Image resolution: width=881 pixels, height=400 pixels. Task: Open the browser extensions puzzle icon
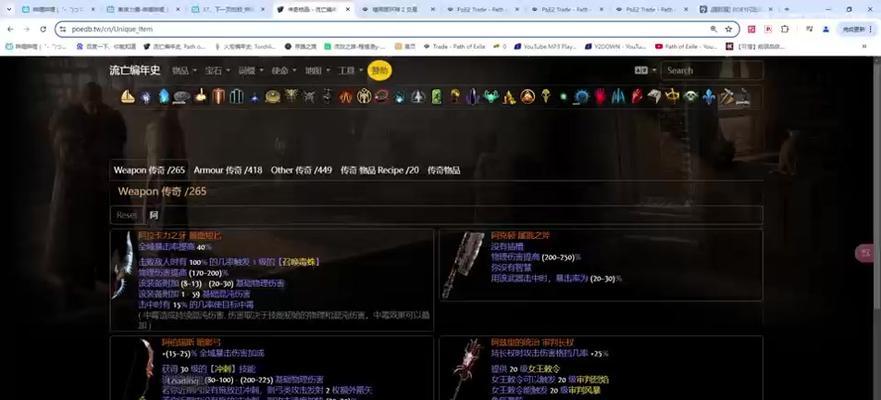785,29
